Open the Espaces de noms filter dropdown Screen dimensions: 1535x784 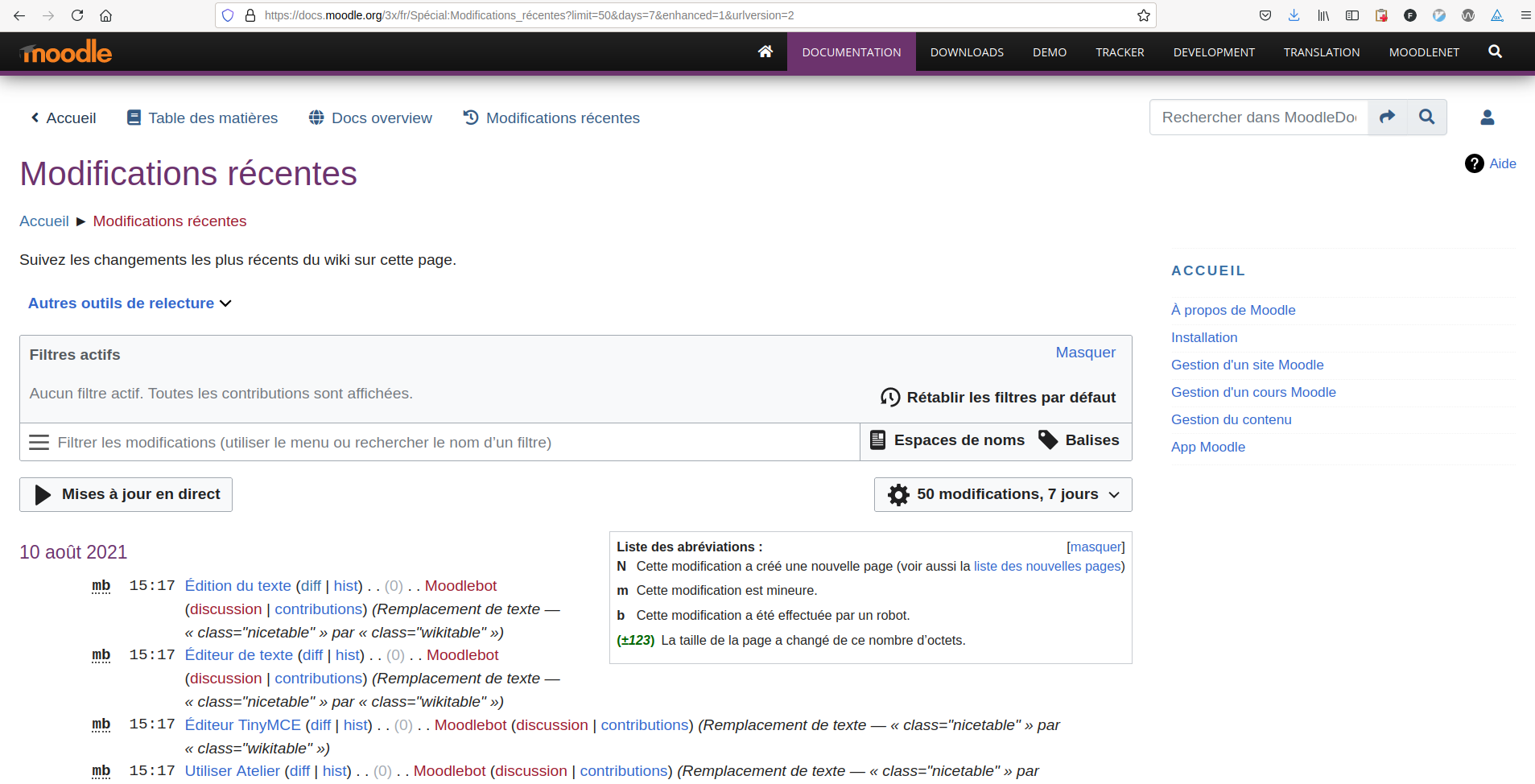point(947,440)
